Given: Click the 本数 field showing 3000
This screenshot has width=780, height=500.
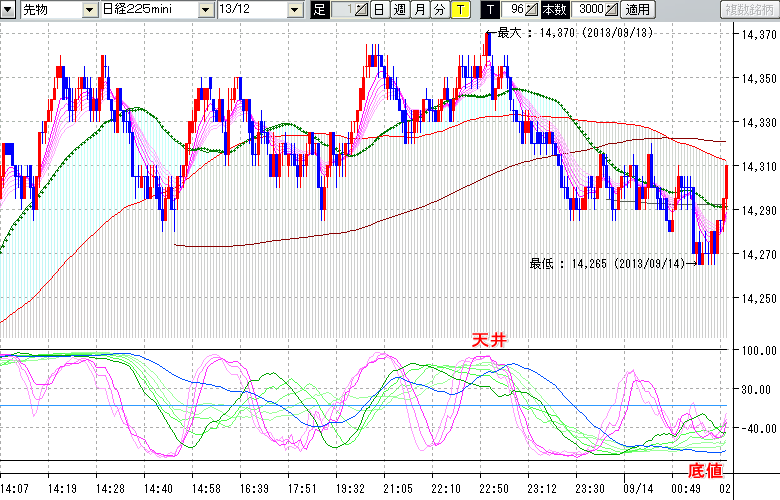Looking at the screenshot, I should 590,10.
